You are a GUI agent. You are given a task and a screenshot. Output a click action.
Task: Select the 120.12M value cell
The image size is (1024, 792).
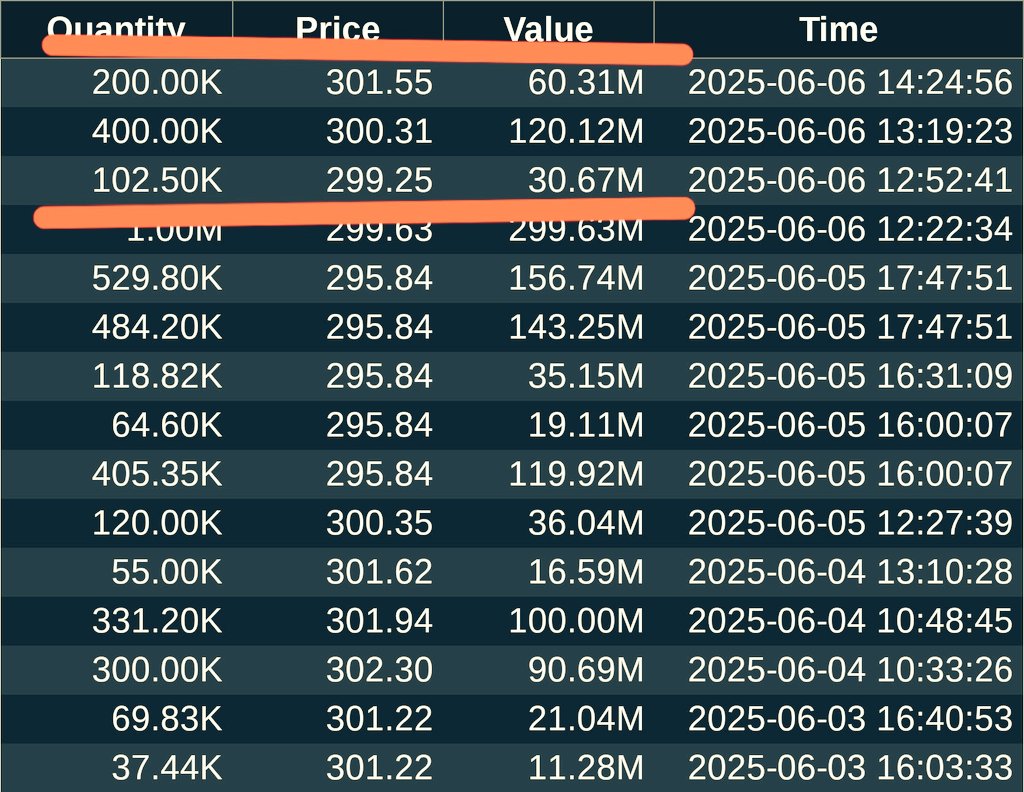pos(549,131)
